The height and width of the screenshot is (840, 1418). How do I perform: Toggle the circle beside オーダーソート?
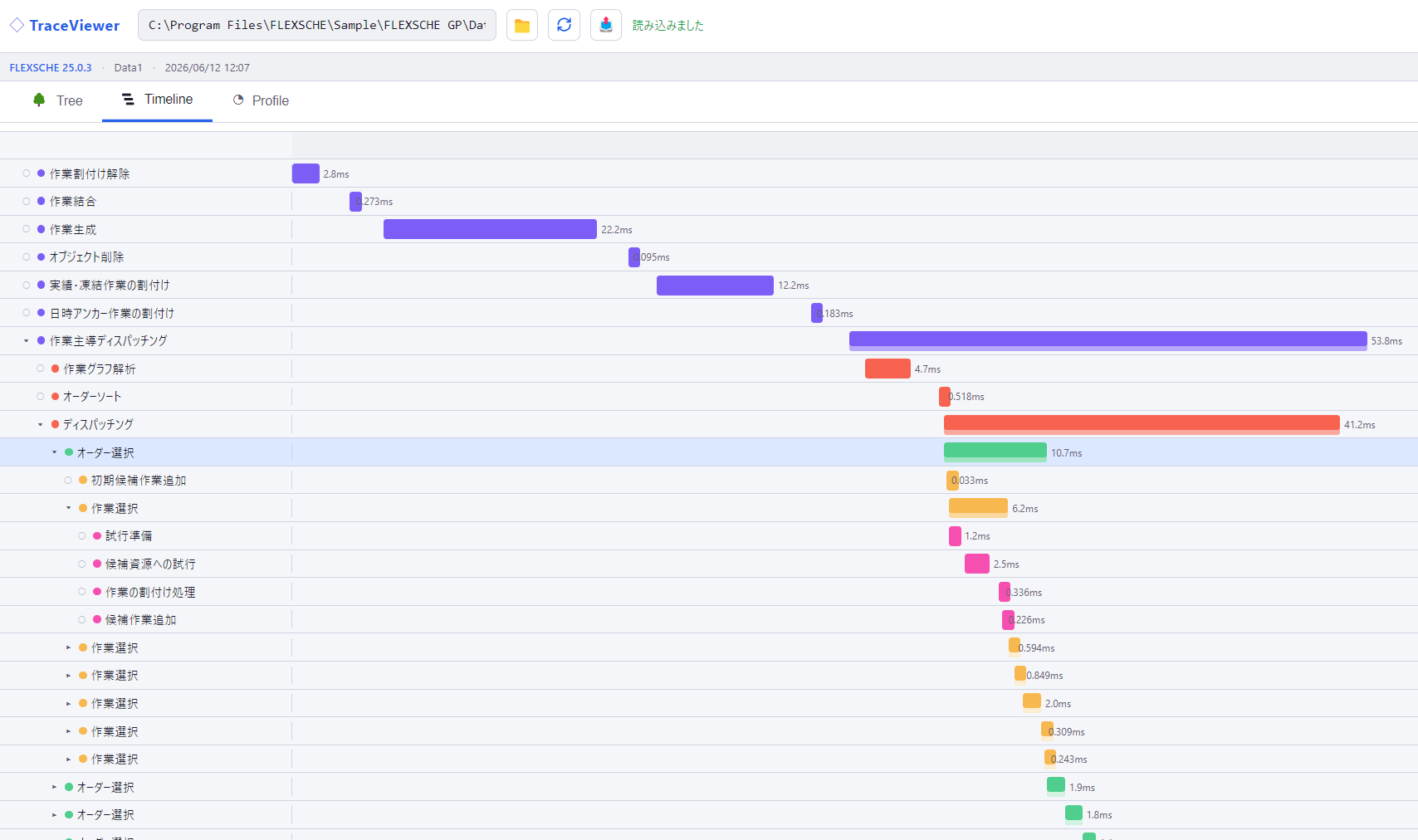coord(41,396)
